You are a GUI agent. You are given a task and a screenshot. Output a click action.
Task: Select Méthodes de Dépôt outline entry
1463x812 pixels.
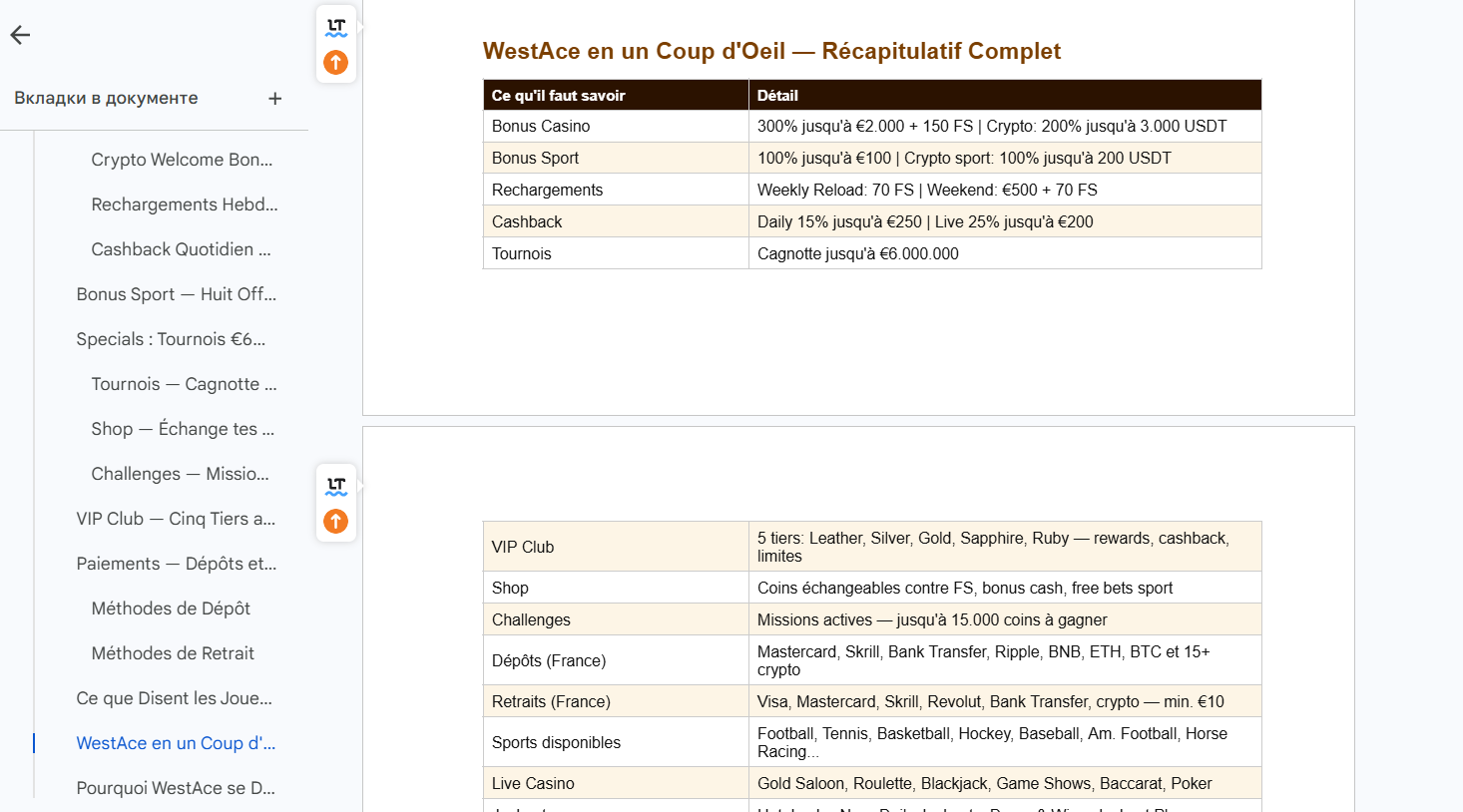click(171, 609)
